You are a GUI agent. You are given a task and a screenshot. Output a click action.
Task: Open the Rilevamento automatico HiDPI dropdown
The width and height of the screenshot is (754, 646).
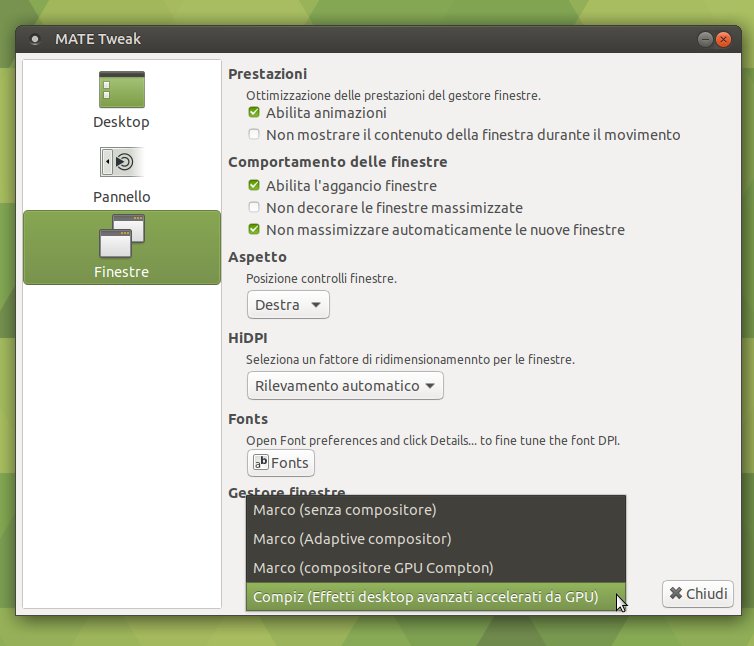point(345,386)
